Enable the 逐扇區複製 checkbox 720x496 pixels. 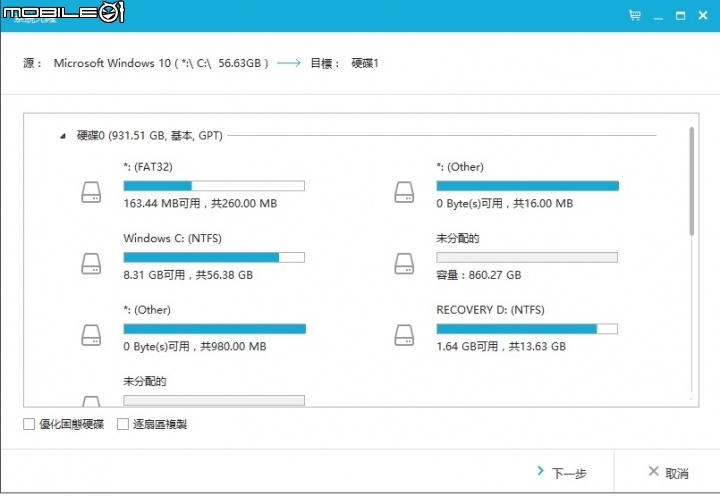[123, 424]
